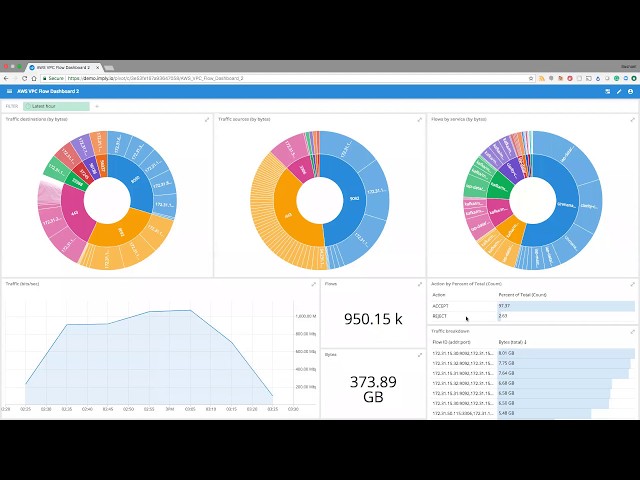
Task: Click the pencil edit dashboard icon
Action: [x=619, y=91]
